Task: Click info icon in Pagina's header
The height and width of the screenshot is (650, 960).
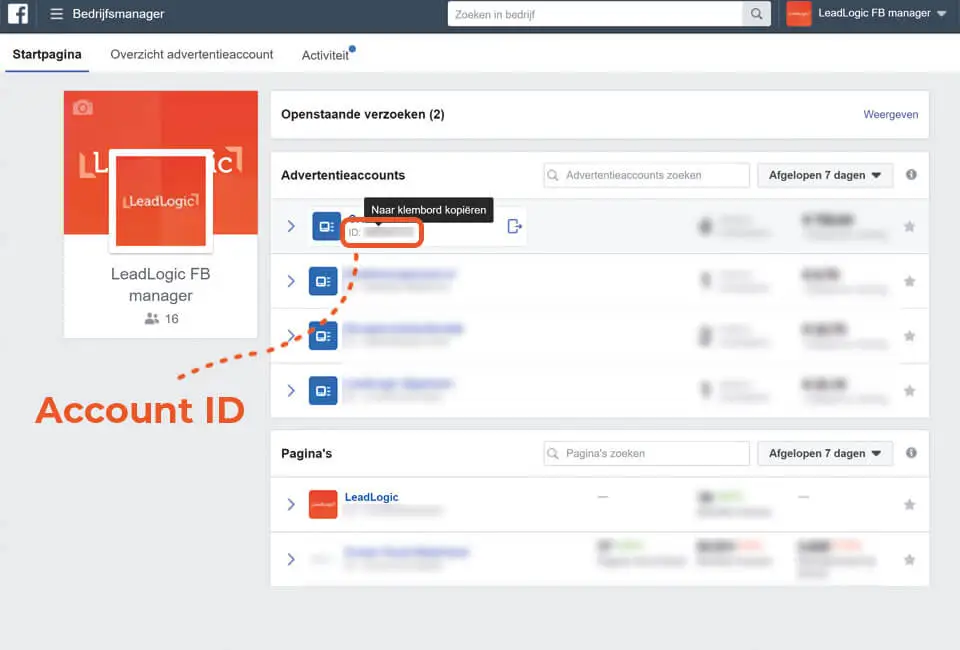Action: (911, 453)
